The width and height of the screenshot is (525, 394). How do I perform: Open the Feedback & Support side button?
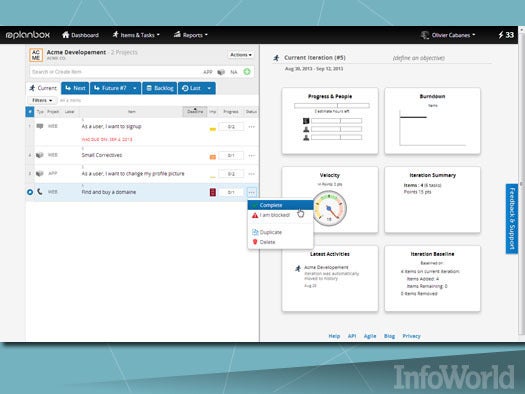pyautogui.click(x=512, y=219)
